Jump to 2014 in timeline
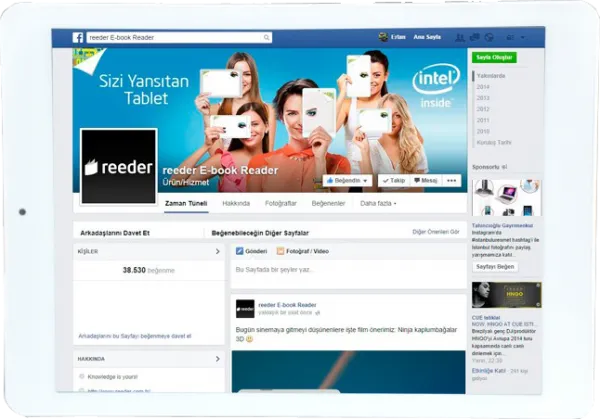Screen dimensions: 600x419 [x=483, y=87]
